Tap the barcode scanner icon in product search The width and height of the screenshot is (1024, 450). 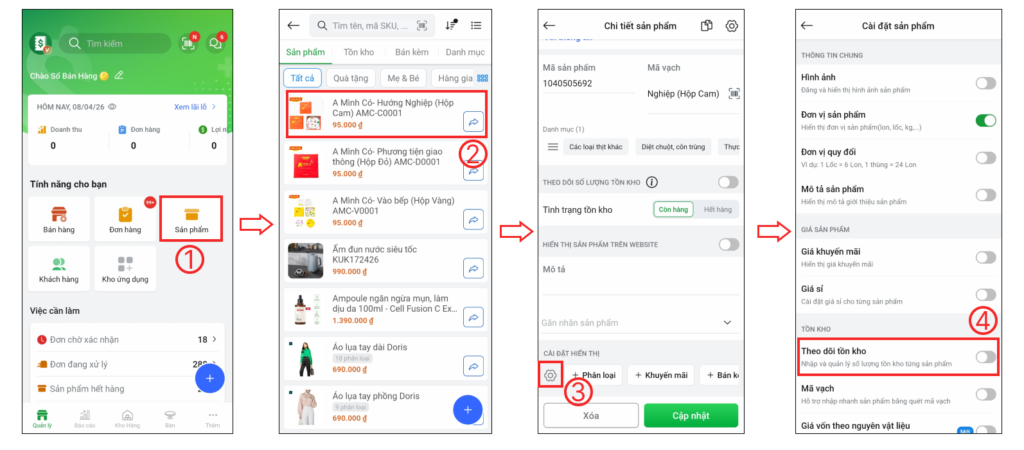point(422,25)
